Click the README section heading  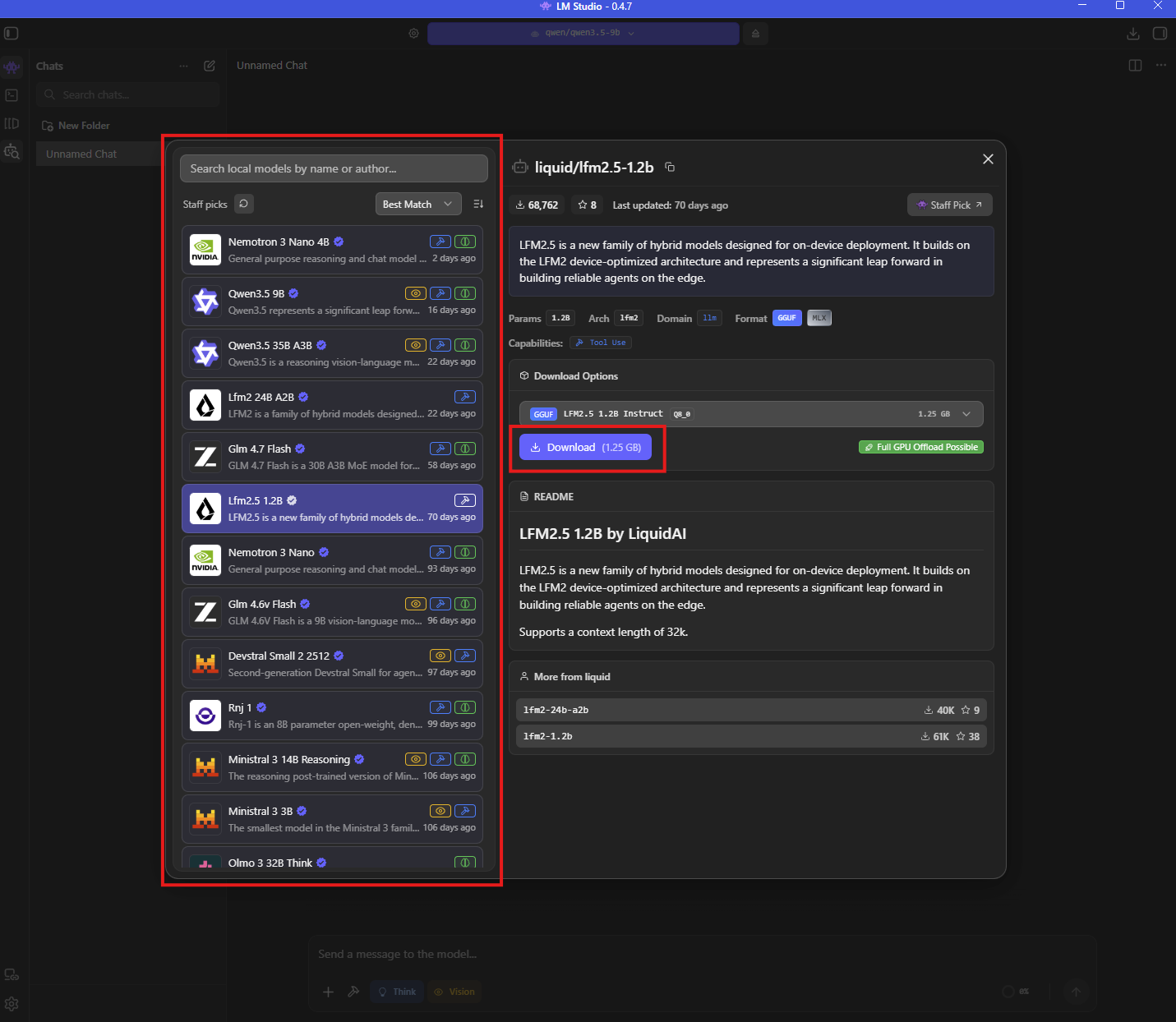tap(554, 496)
